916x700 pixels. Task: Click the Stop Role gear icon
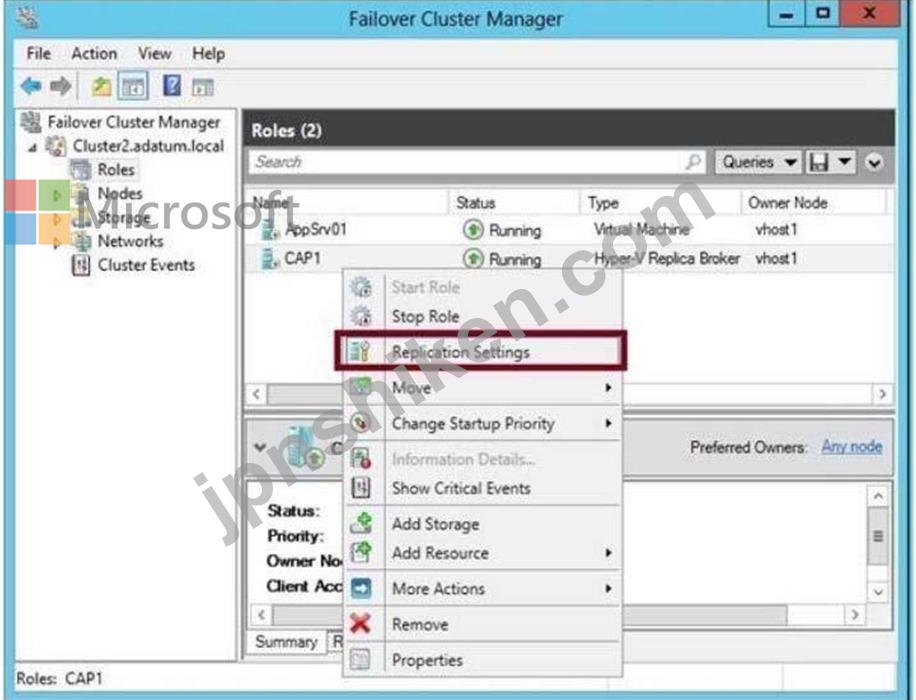click(x=361, y=316)
